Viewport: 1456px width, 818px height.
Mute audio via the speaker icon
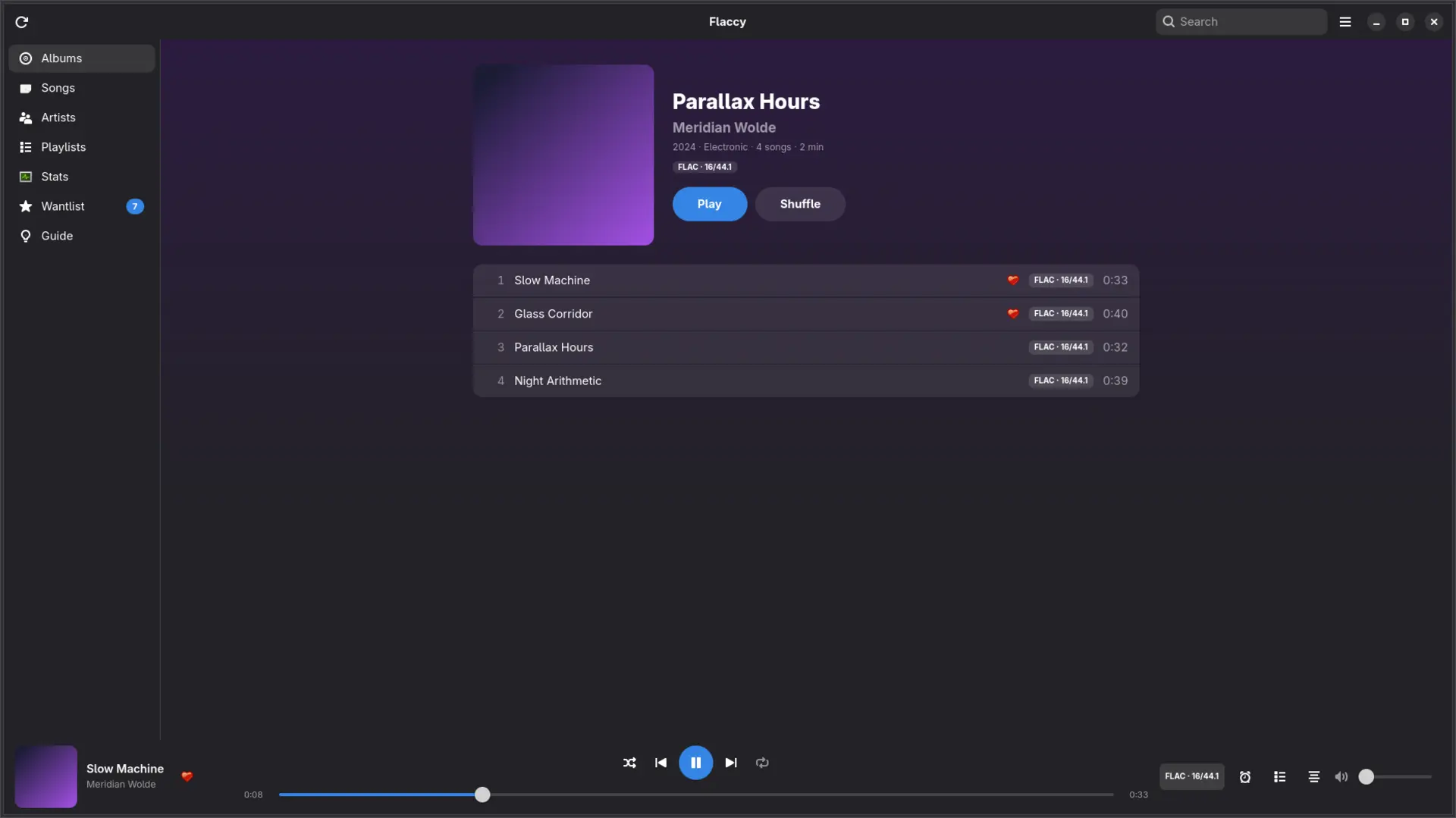(x=1341, y=777)
